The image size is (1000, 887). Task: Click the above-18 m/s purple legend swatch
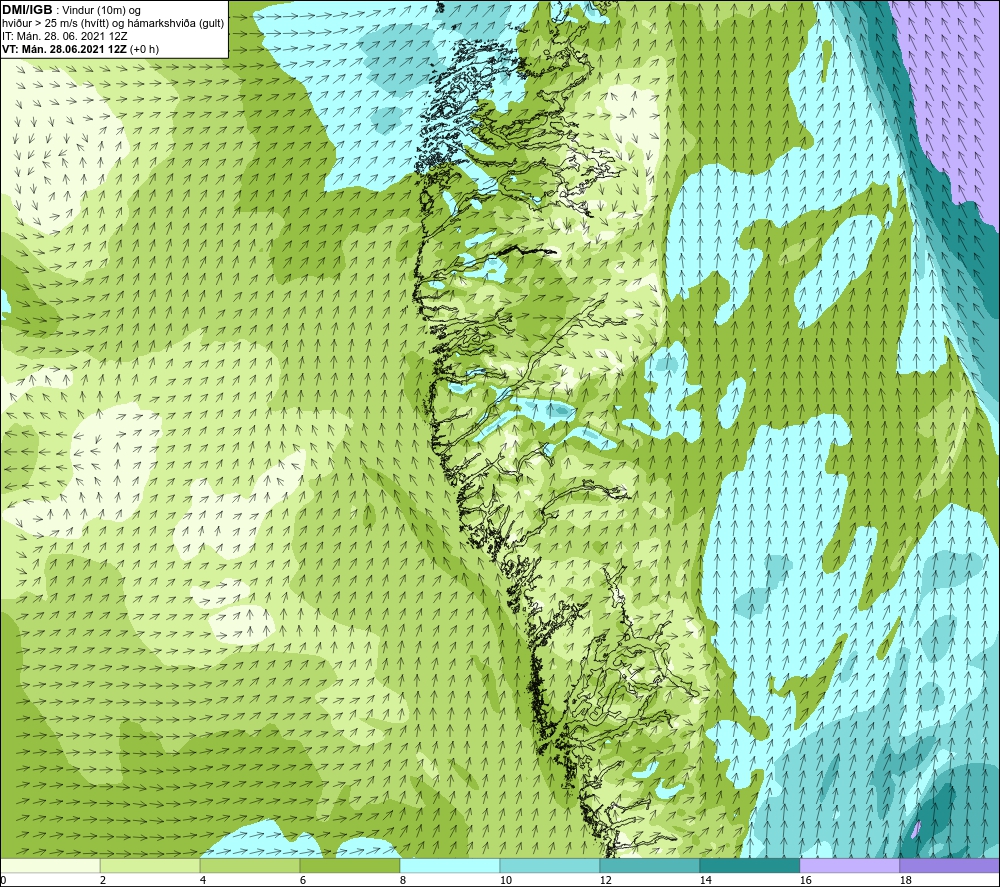click(950, 865)
